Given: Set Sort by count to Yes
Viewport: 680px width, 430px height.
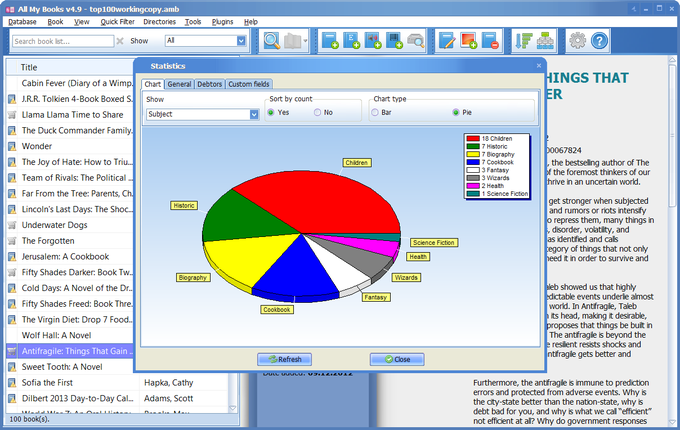Looking at the screenshot, I should pyautogui.click(x=271, y=112).
